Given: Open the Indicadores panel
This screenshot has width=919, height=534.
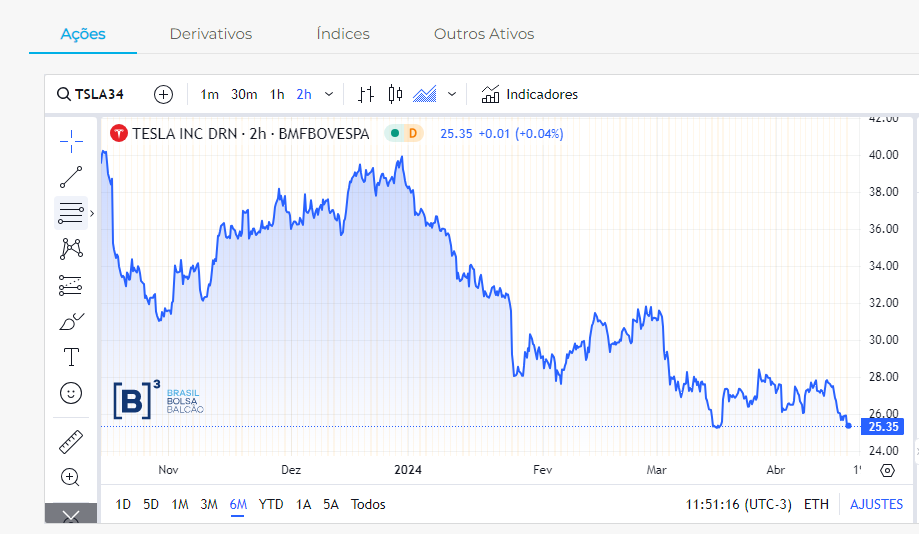Looking at the screenshot, I should 529,94.
